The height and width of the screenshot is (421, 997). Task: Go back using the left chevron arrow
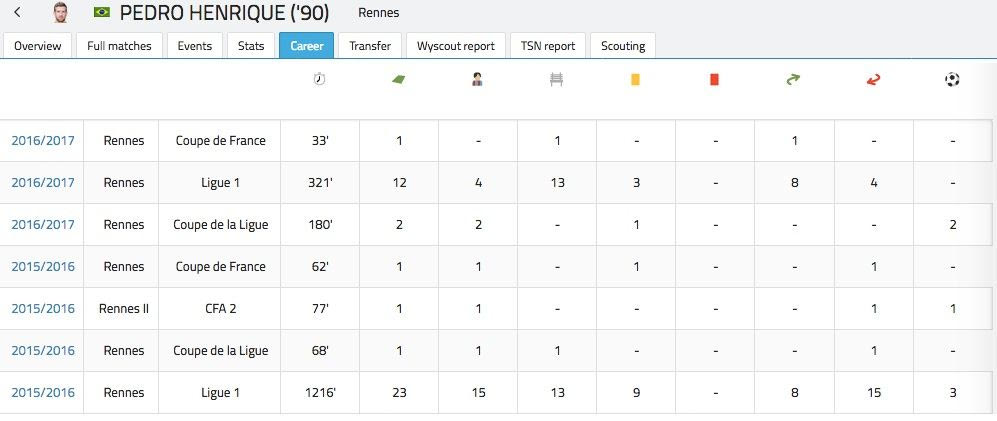[x=17, y=13]
